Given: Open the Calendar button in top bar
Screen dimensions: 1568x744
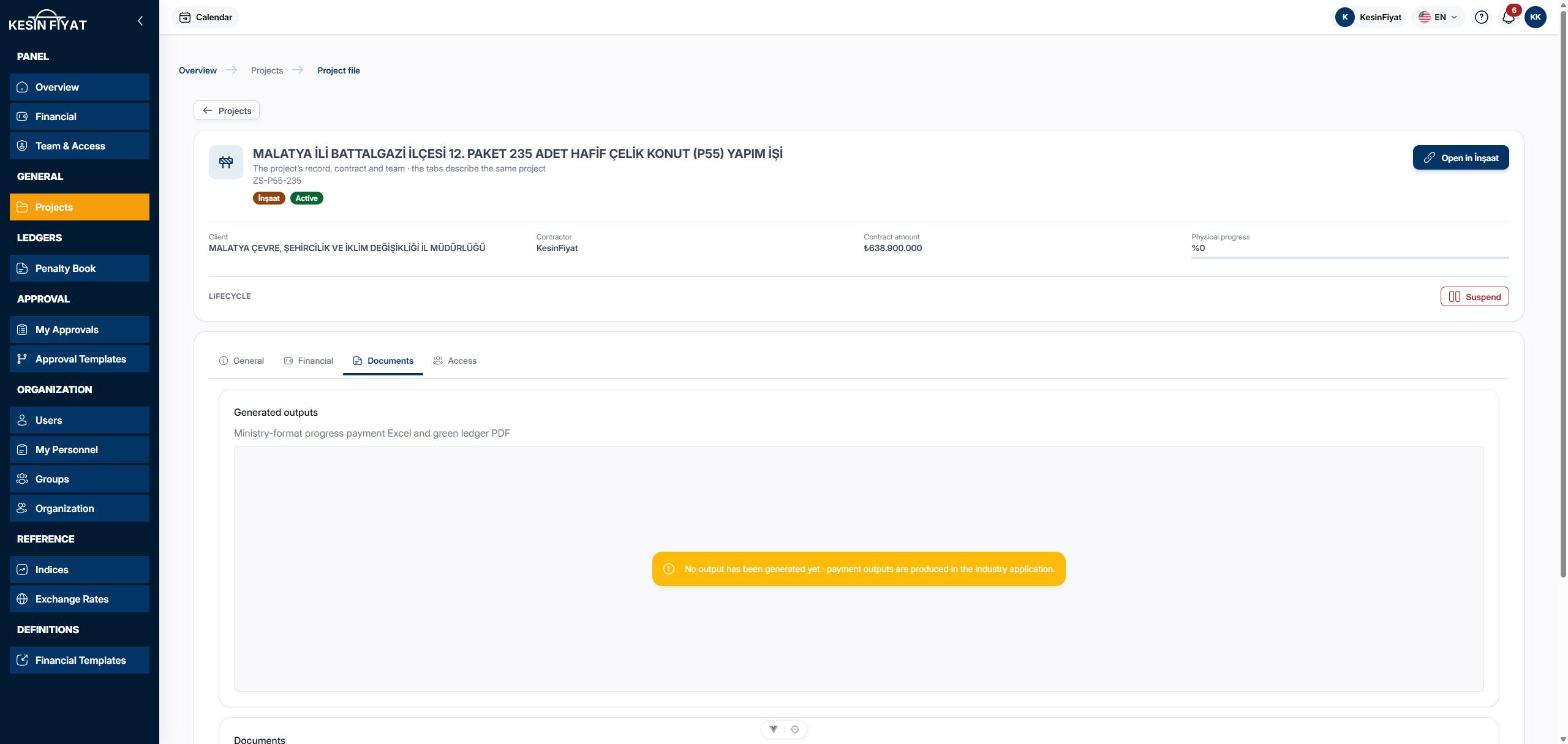Looking at the screenshot, I should point(205,17).
